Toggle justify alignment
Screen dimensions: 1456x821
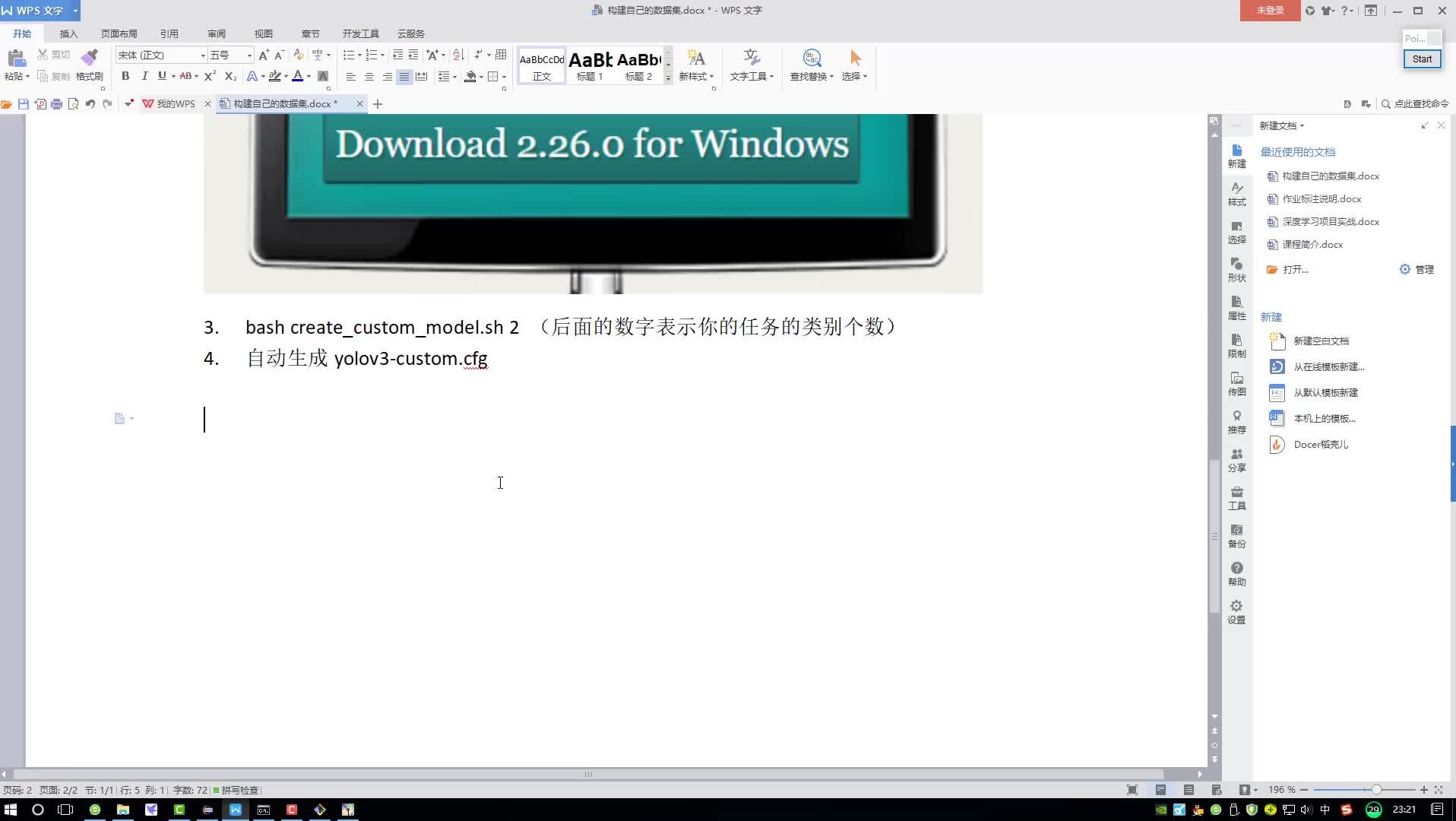tap(404, 77)
